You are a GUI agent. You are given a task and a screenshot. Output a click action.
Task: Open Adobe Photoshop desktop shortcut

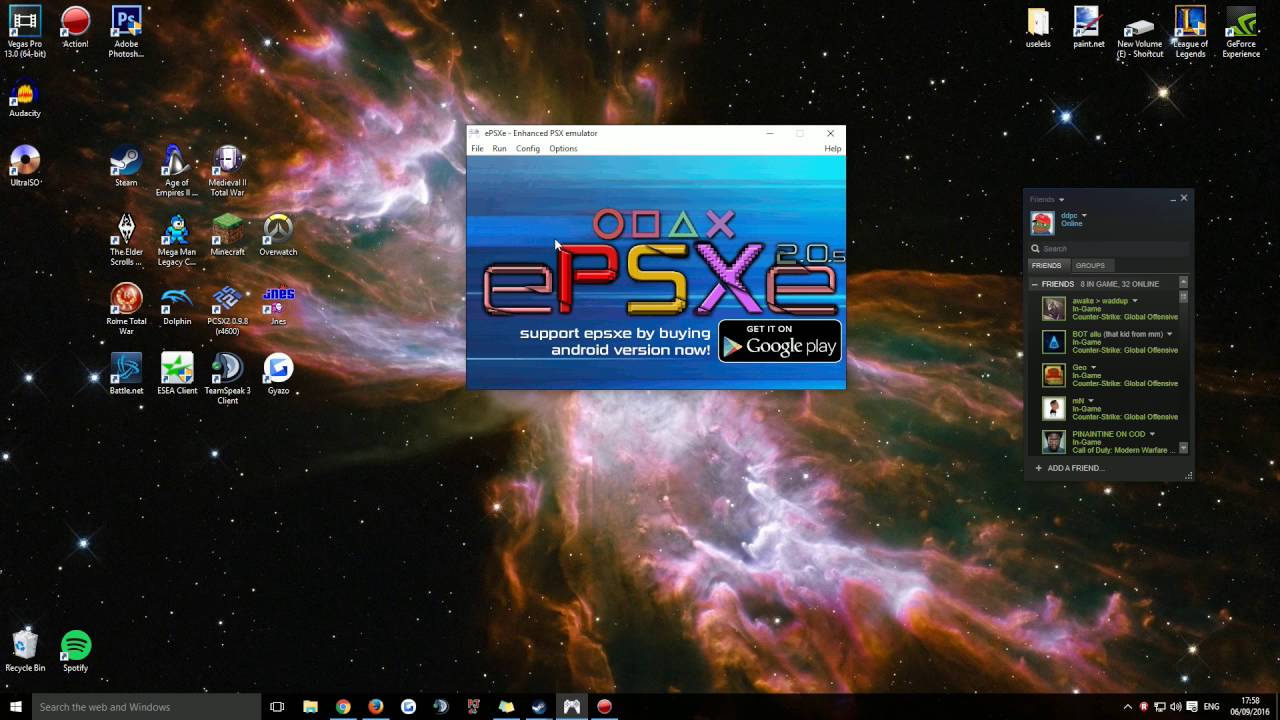tap(126, 31)
